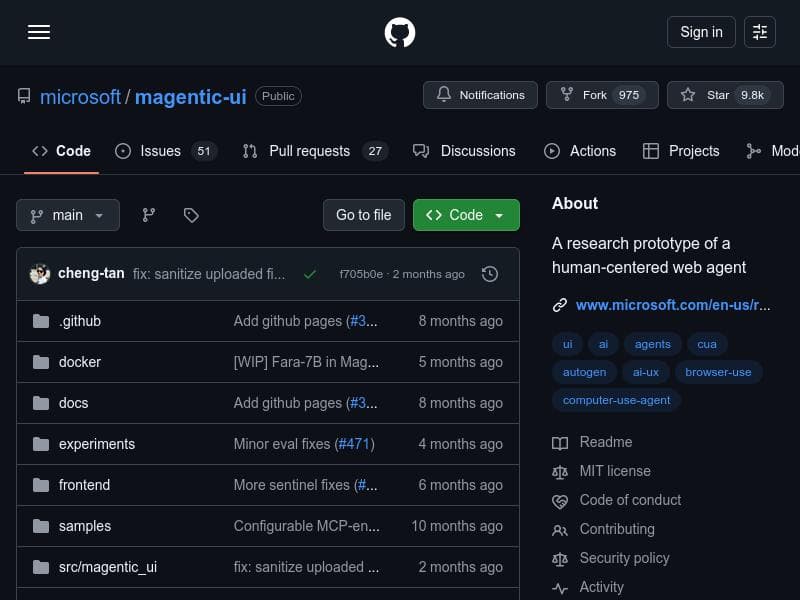Open the experiments folder
Image resolution: width=800 pixels, height=600 pixels.
97,444
